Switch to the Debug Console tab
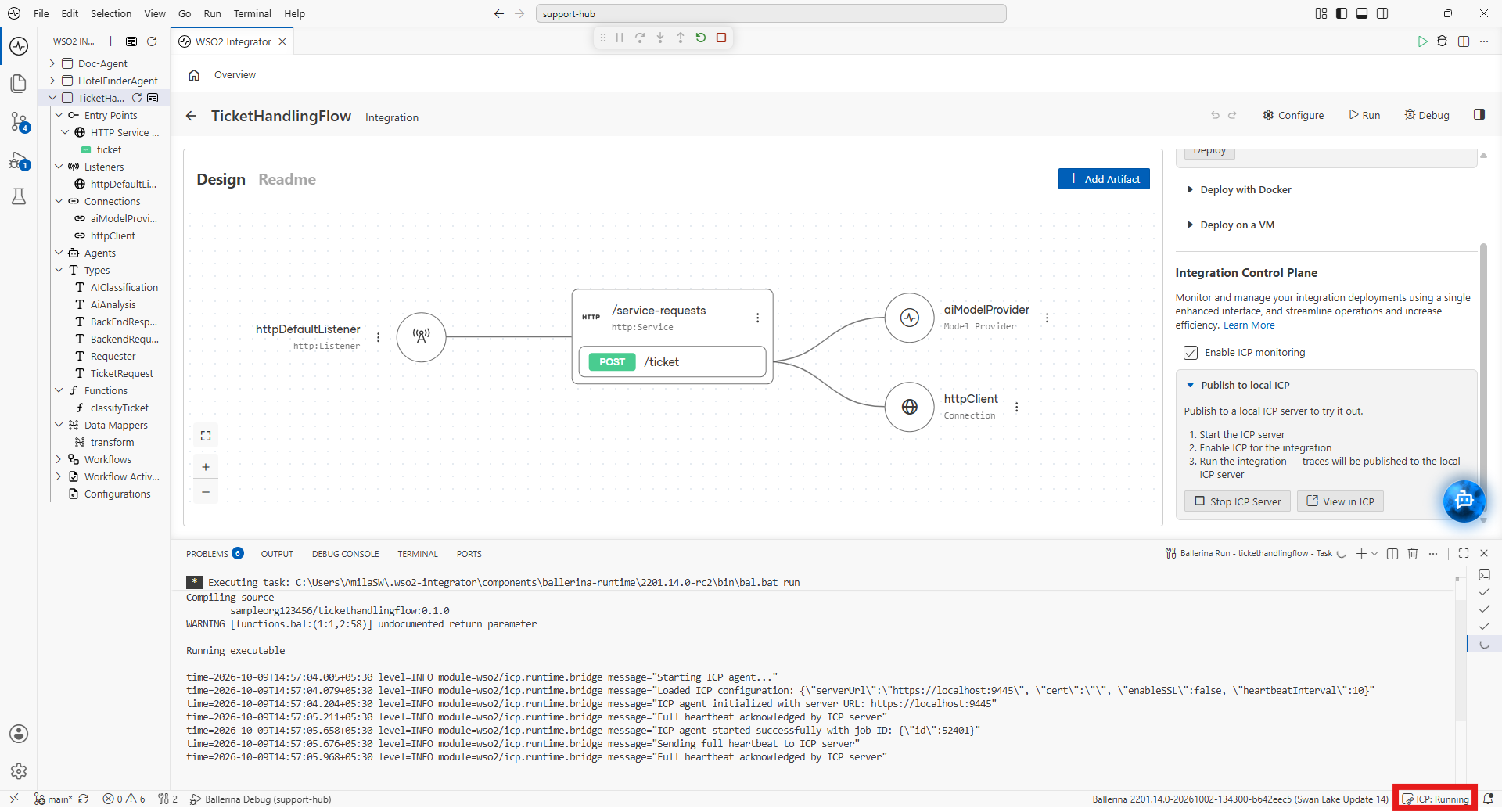The height and width of the screenshot is (812, 1502). pos(345,554)
